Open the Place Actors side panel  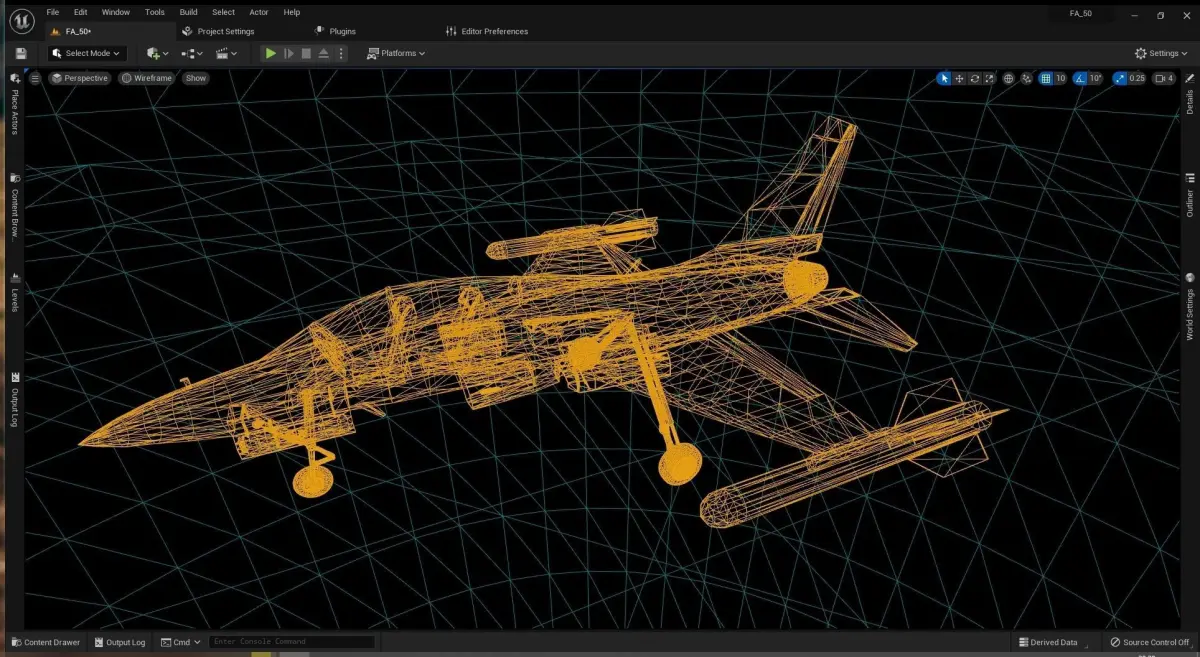point(14,103)
